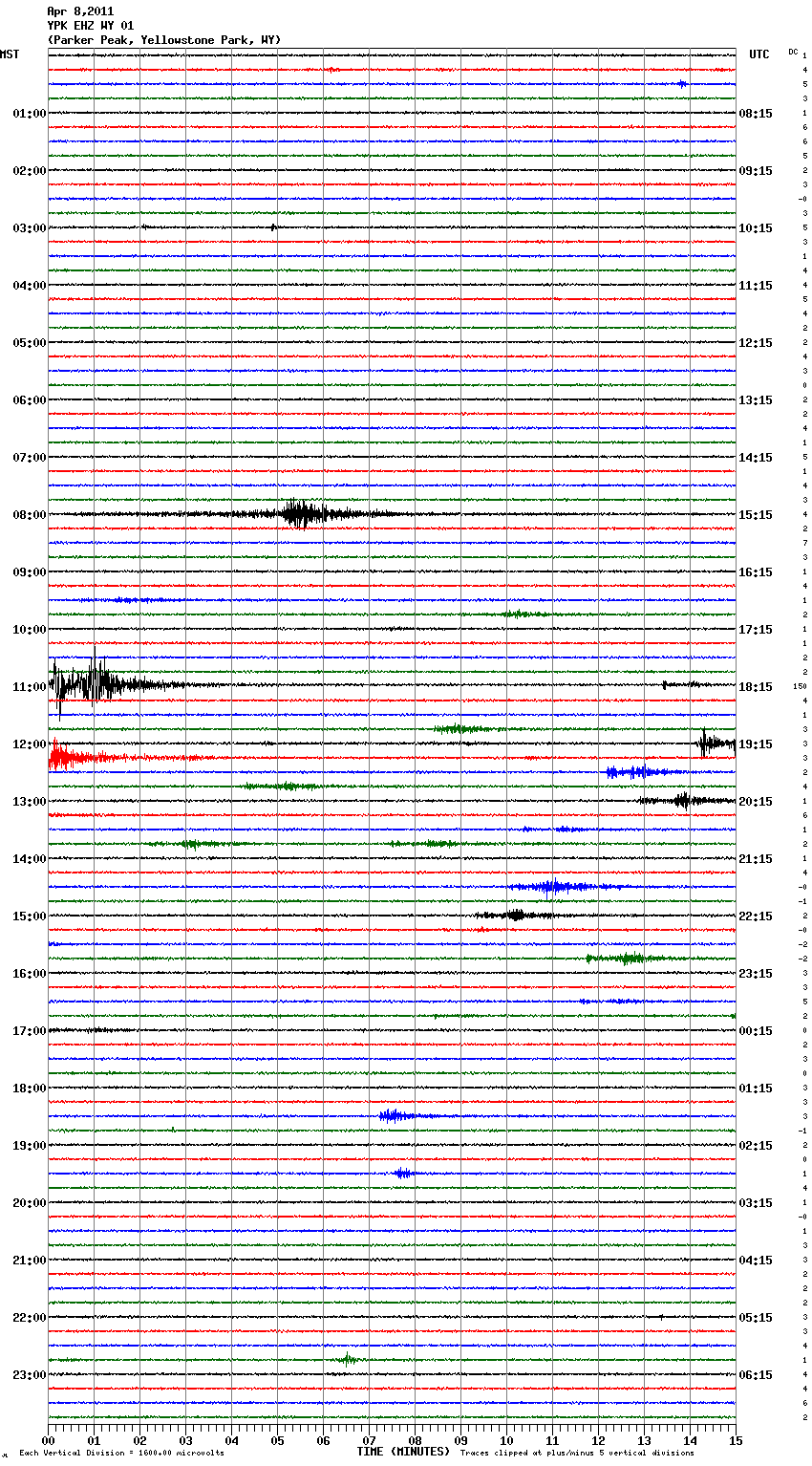Click the "(Parker Peak, Yellowstone Park, WY)" title

tap(164, 39)
